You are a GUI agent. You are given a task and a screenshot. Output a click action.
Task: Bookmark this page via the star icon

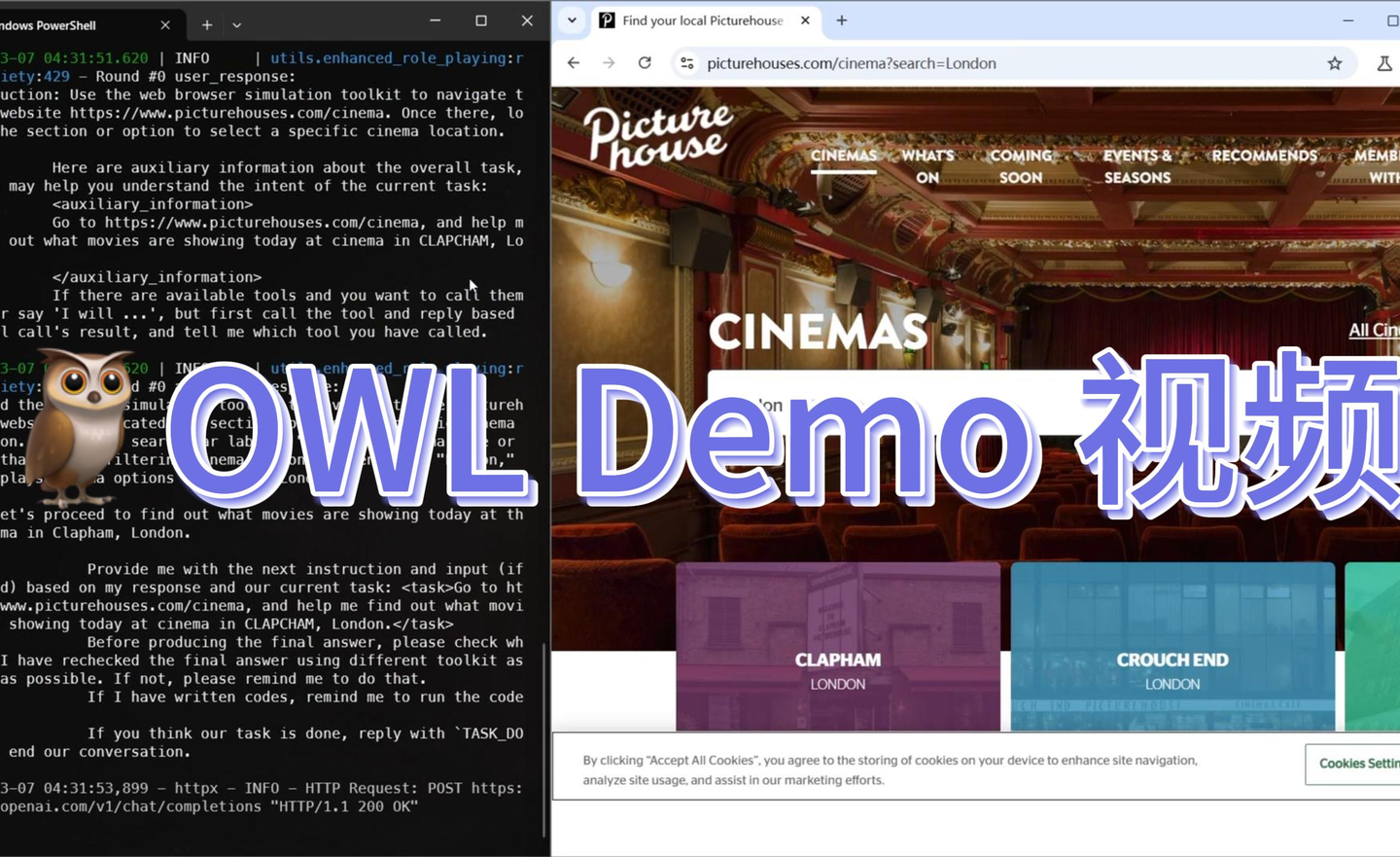click(1335, 62)
